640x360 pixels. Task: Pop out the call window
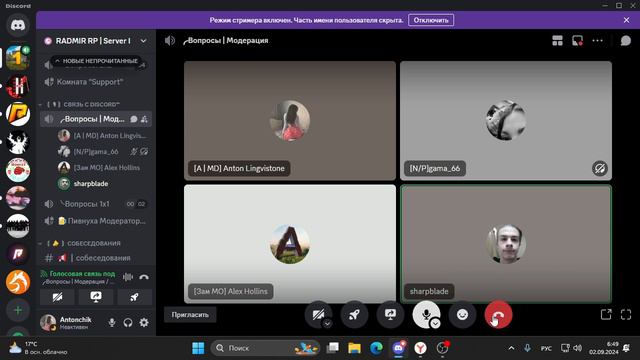[606, 314]
